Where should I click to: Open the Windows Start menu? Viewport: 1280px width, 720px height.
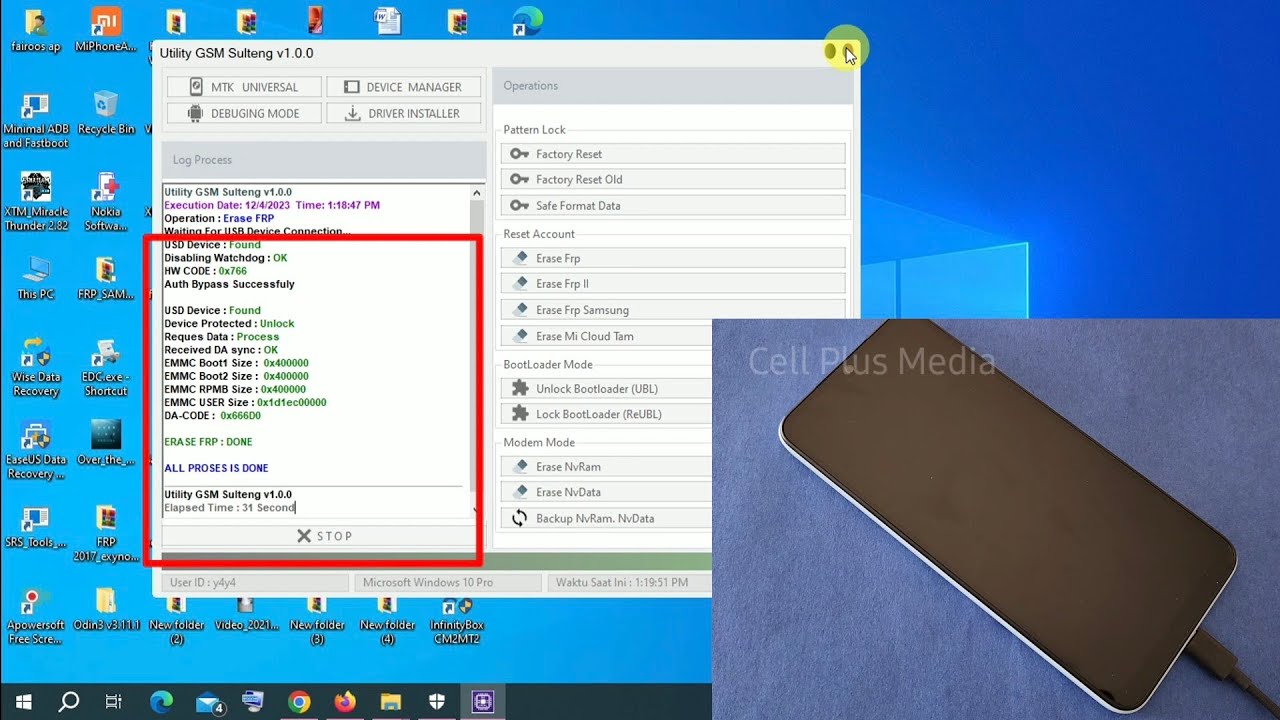click(23, 701)
